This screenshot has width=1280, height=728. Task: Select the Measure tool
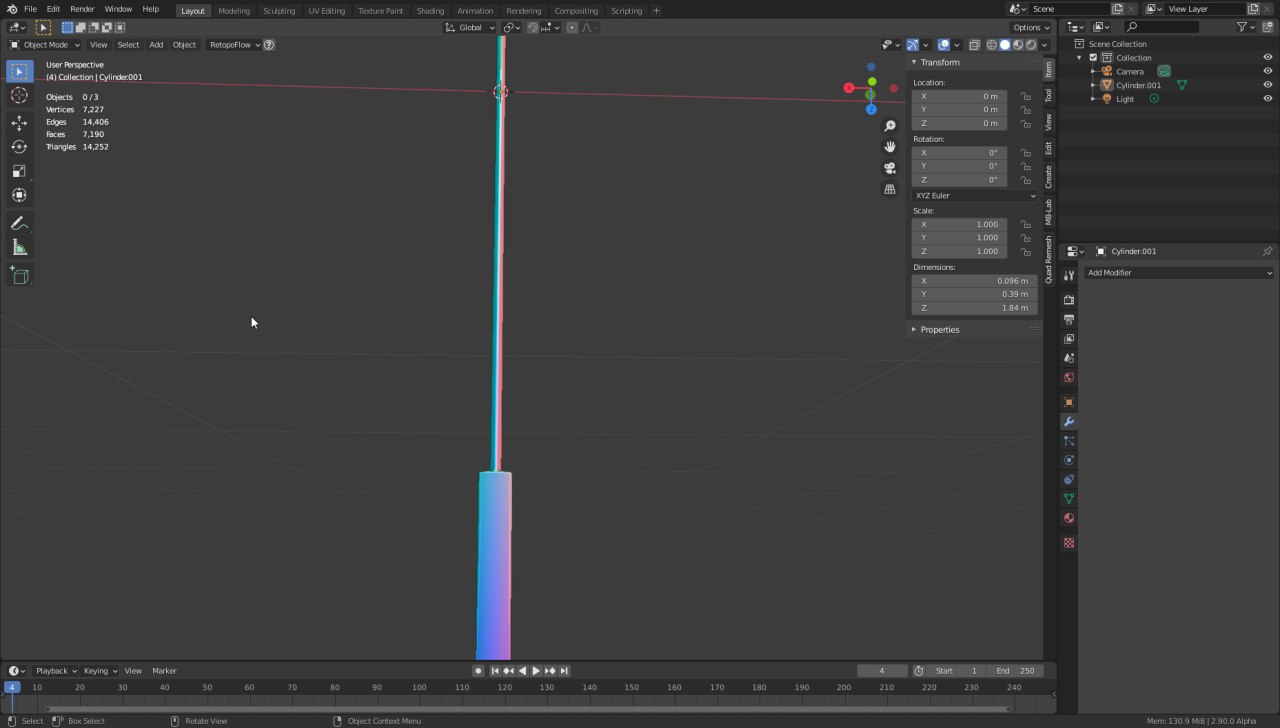click(x=19, y=247)
